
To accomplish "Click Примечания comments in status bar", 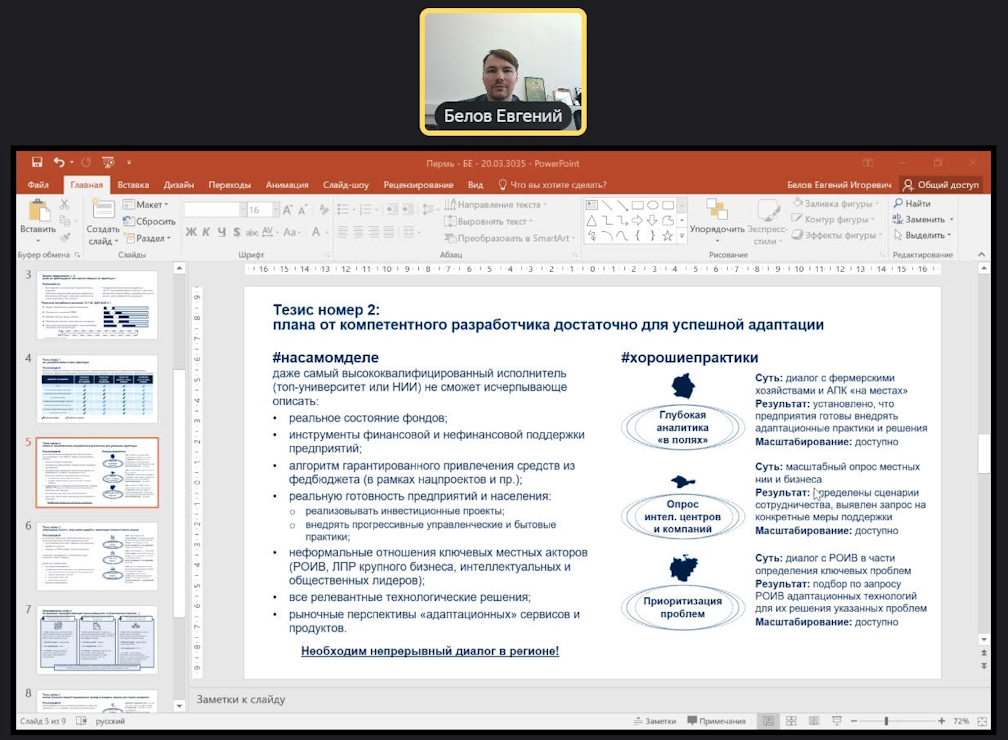I will (716, 721).
